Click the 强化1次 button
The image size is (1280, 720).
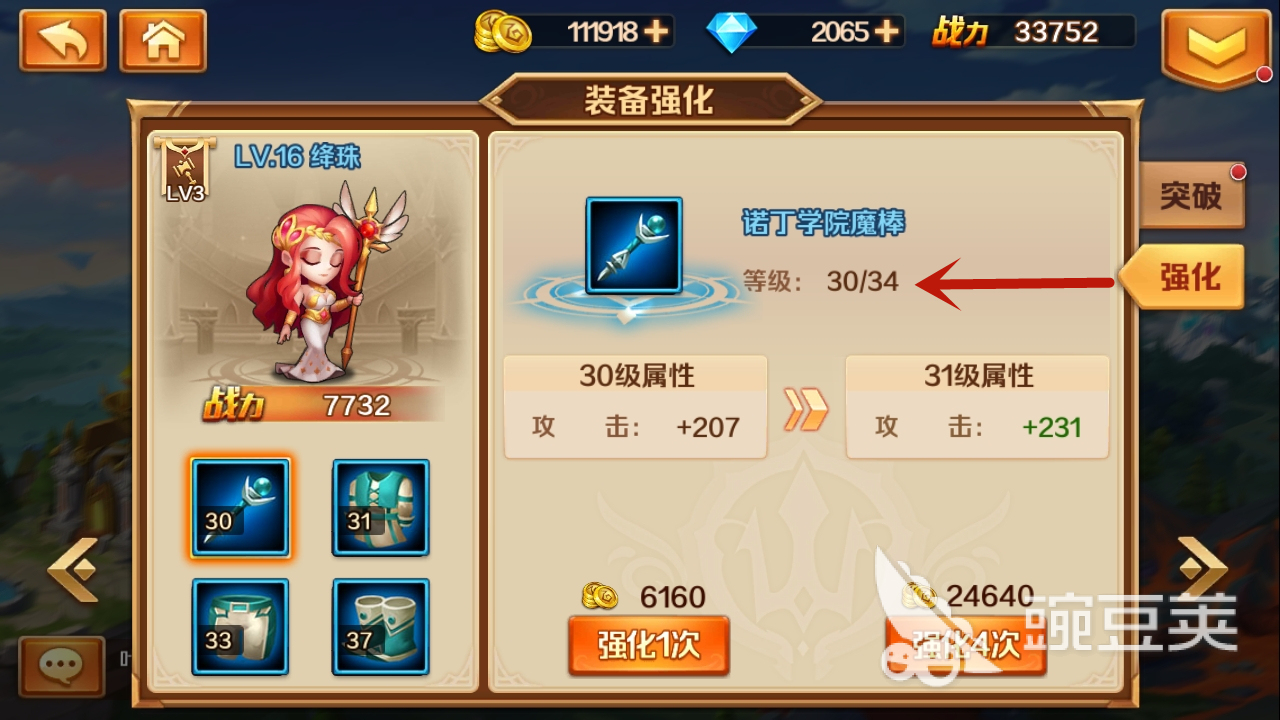point(649,646)
